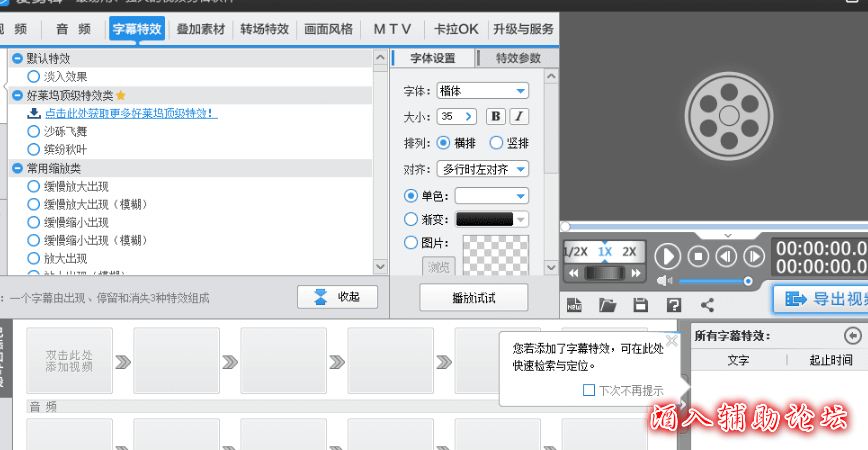Viewport: 868px width, 450px height.
Task: Open the 特效参数 tab
Action: [x=518, y=58]
